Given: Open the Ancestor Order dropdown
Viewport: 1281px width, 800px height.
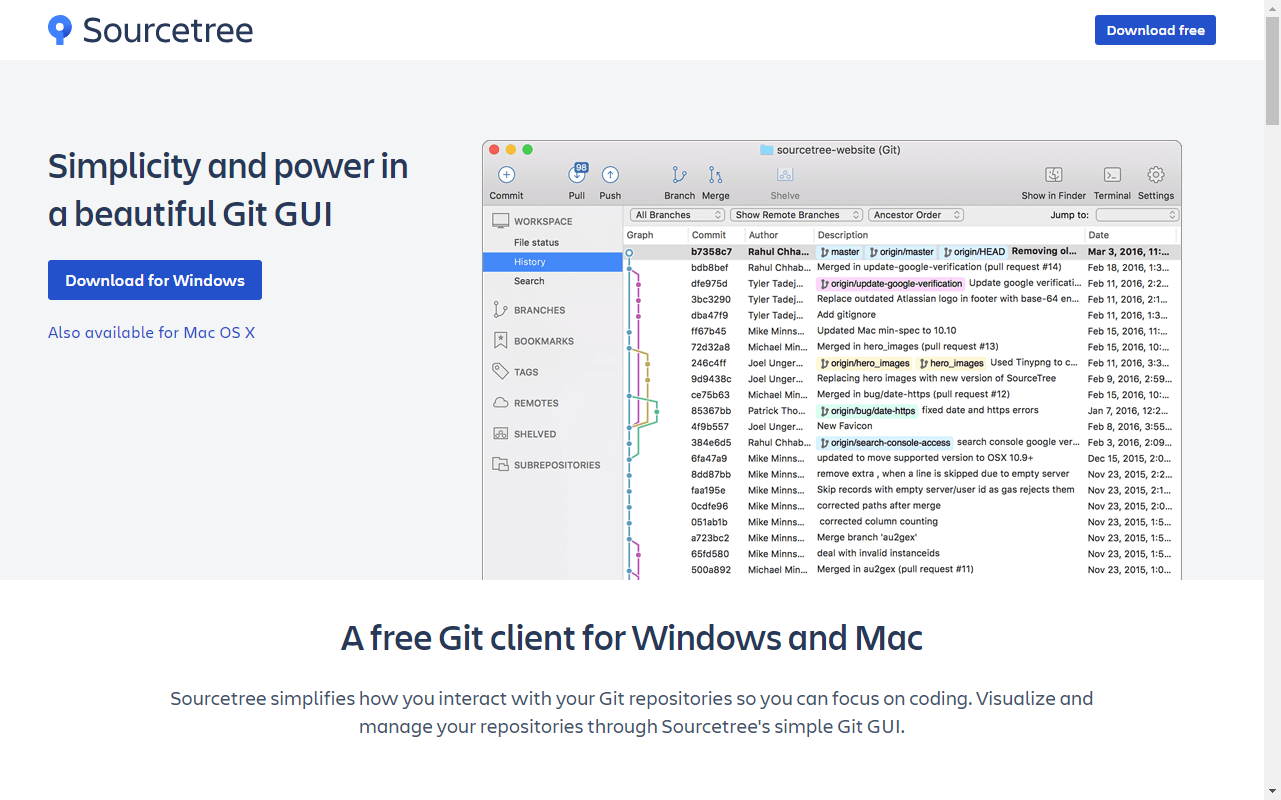Looking at the screenshot, I should click(915, 215).
